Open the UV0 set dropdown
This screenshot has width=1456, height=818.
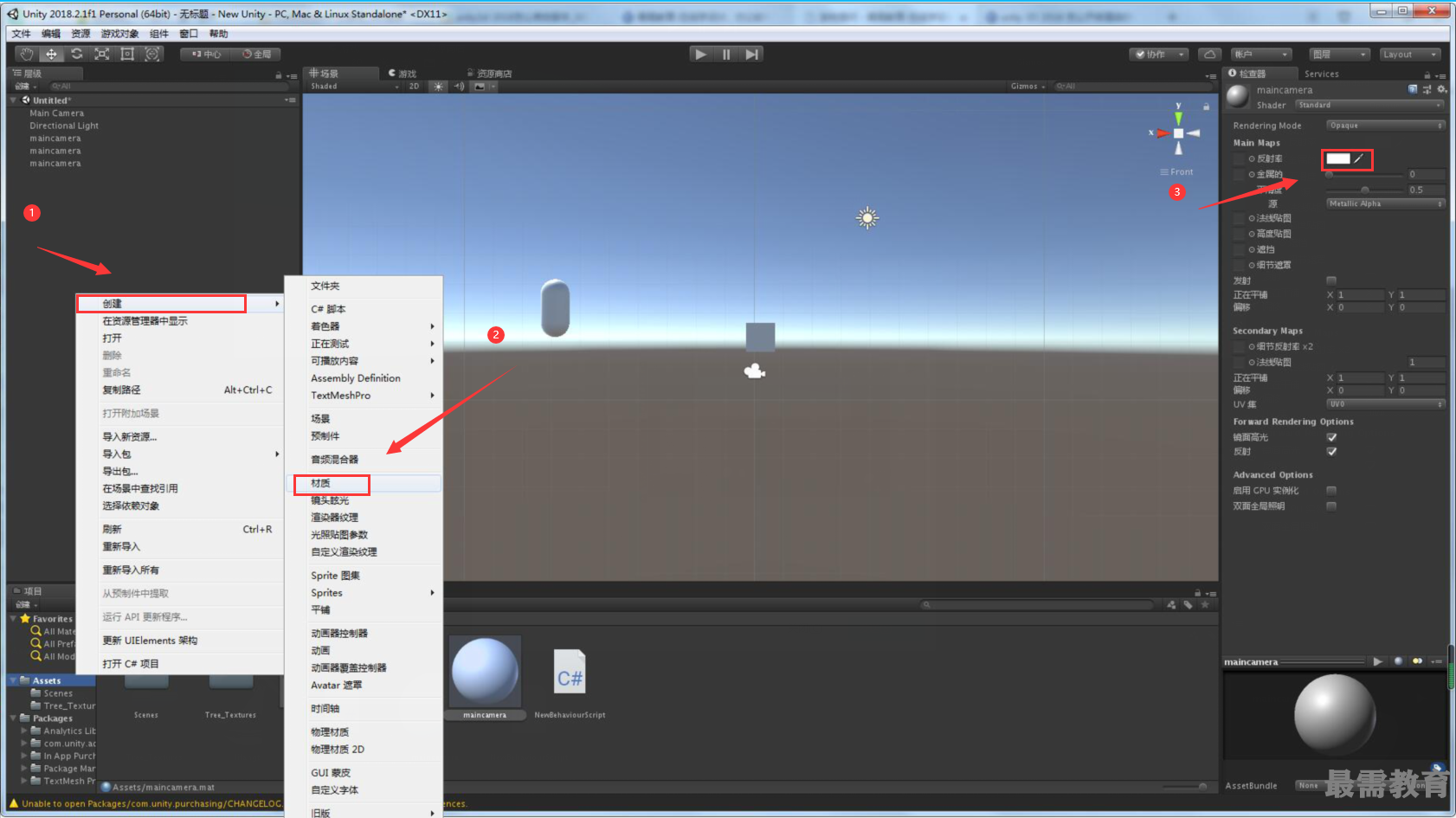coord(1385,404)
